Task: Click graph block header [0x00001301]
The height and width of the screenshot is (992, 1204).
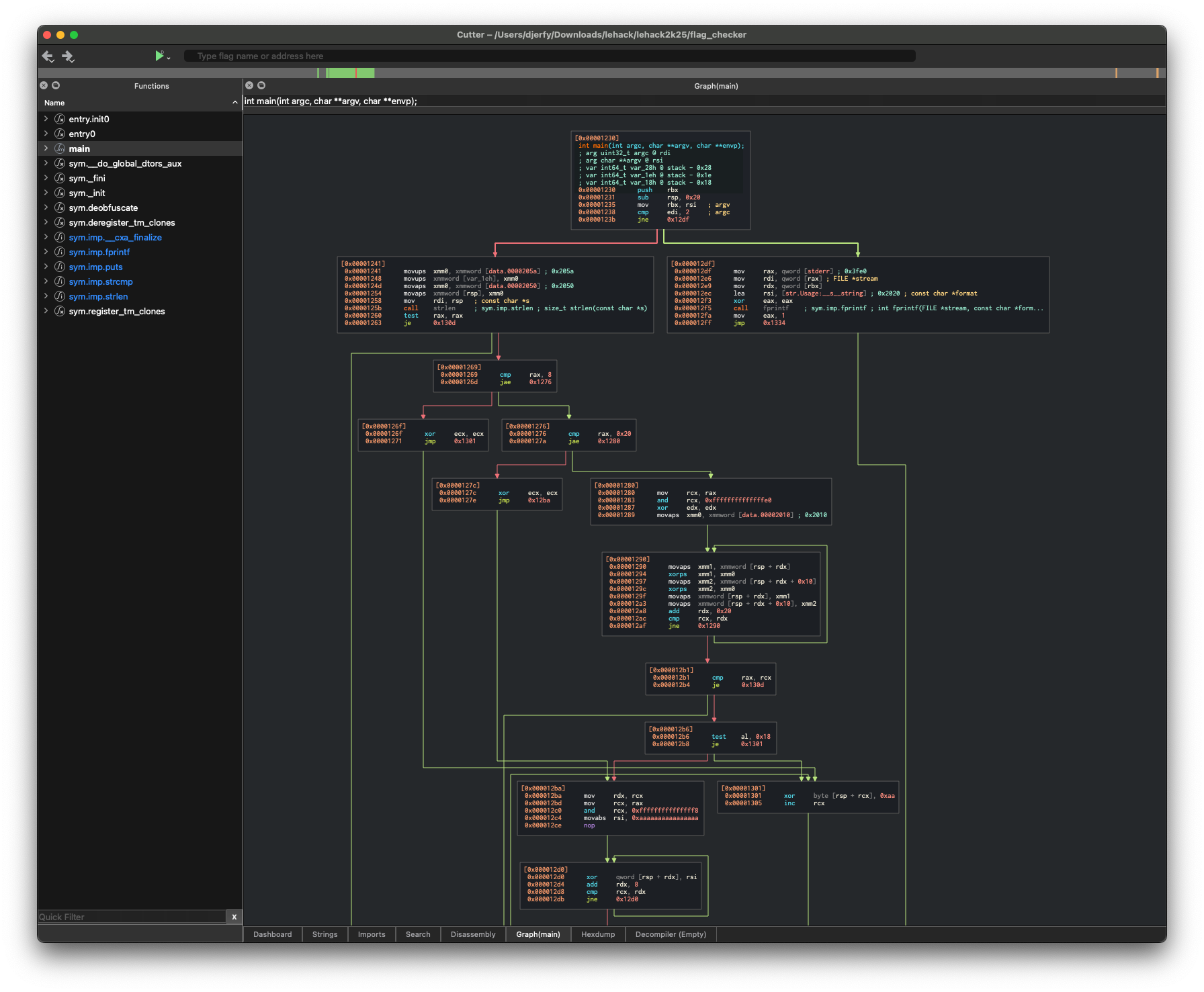Action: [743, 788]
